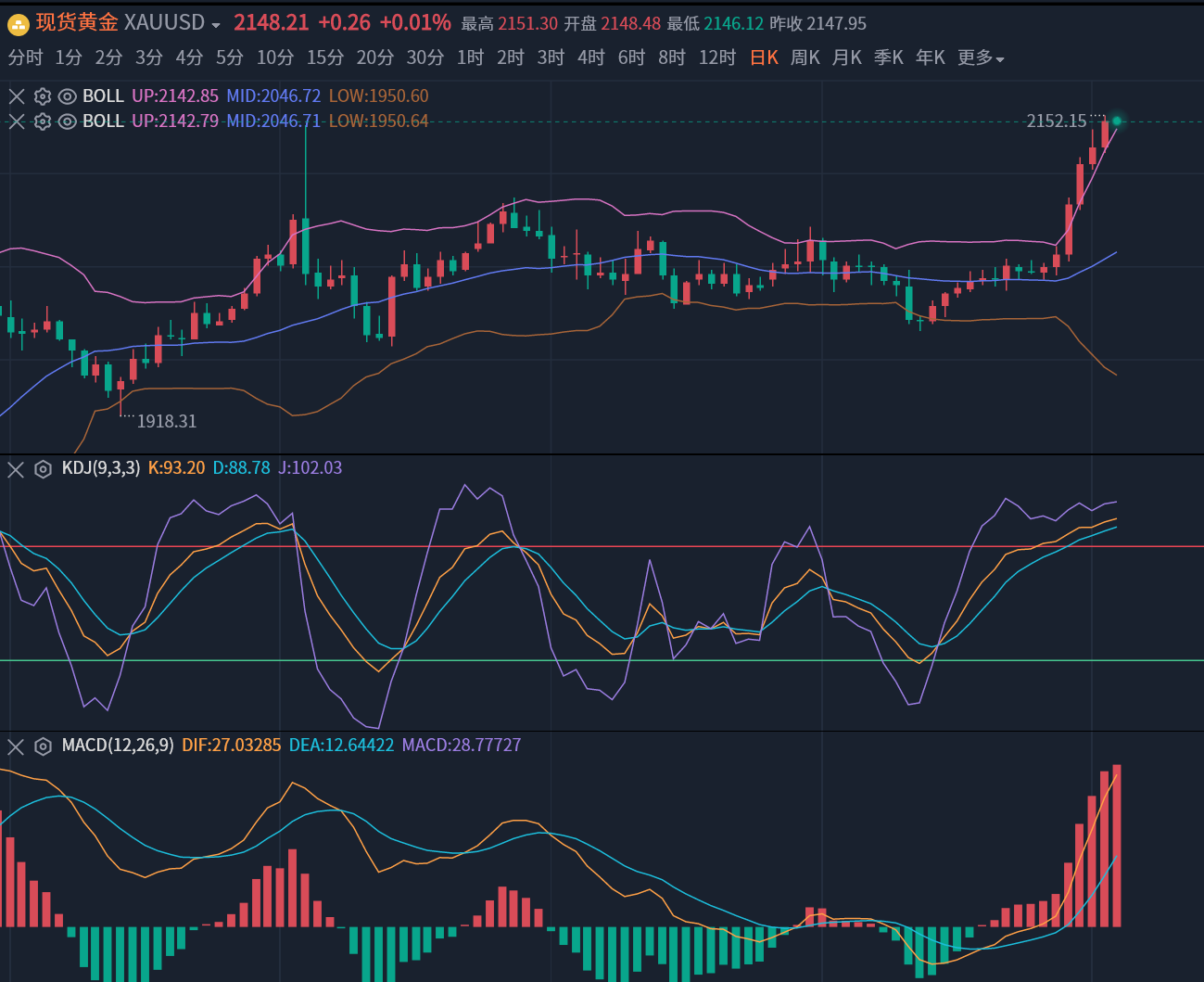Select the 4时 chart interval
Screen dimensions: 1204x982
tap(591, 58)
